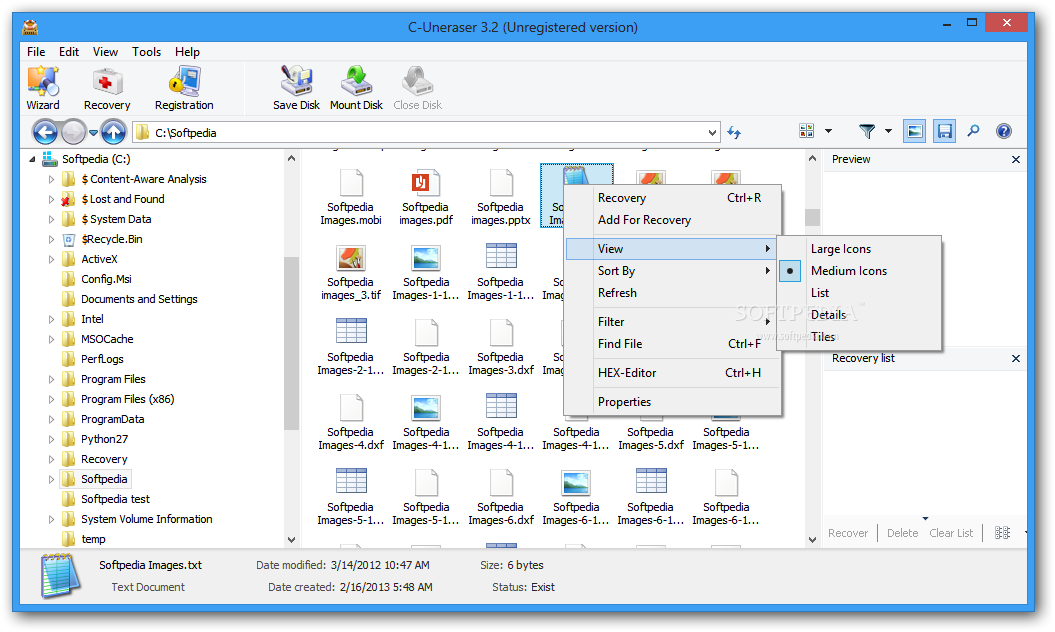This screenshot has height=632, width=1055.
Task: Open the Edit menu
Action: (69, 52)
